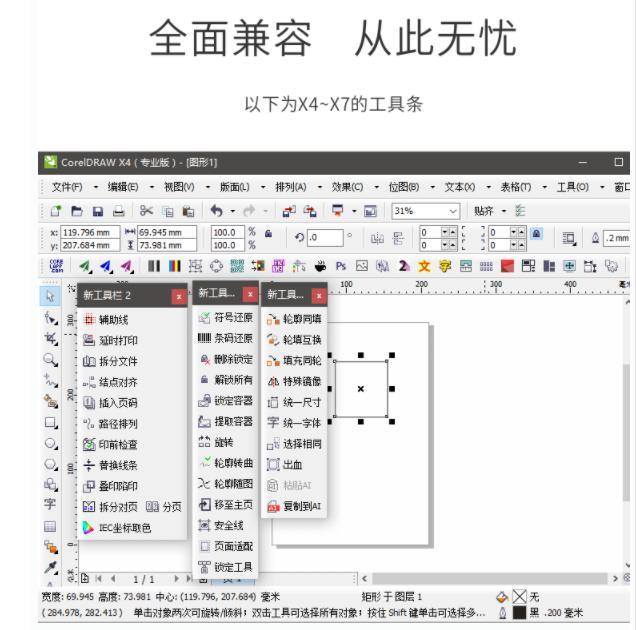Open the 编辑(E) menu
636x630 pixels.
[x=123, y=187]
